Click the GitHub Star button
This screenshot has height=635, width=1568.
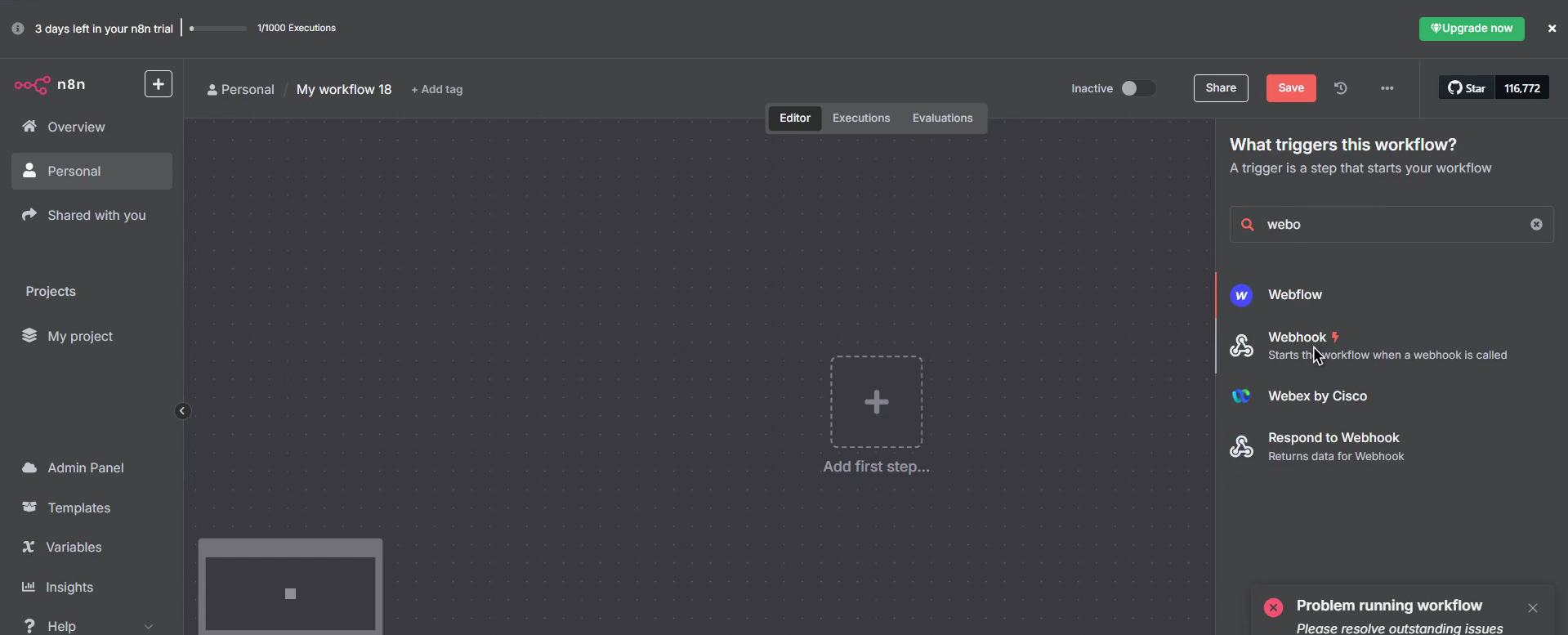tap(1467, 88)
